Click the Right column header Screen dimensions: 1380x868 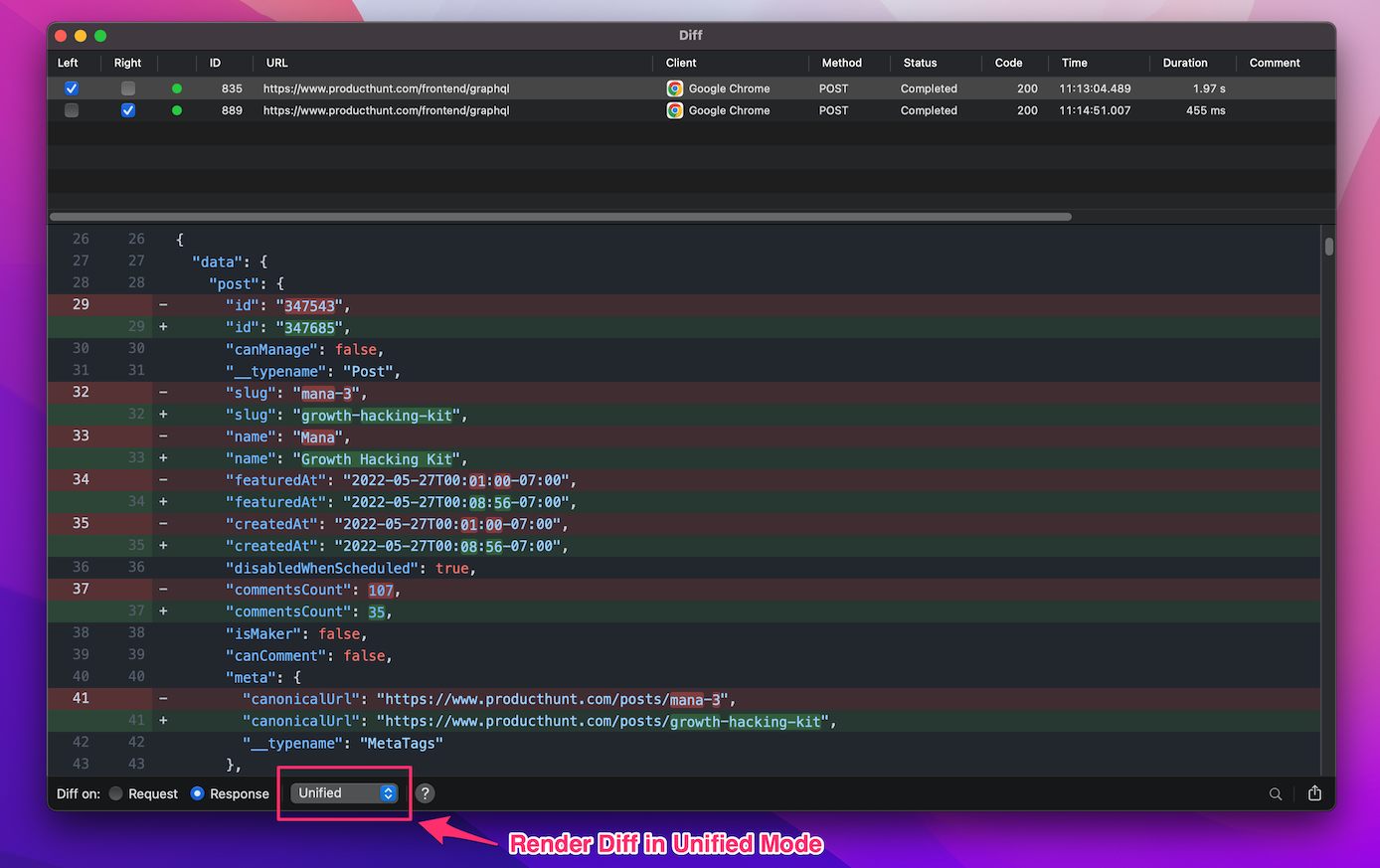(x=128, y=63)
